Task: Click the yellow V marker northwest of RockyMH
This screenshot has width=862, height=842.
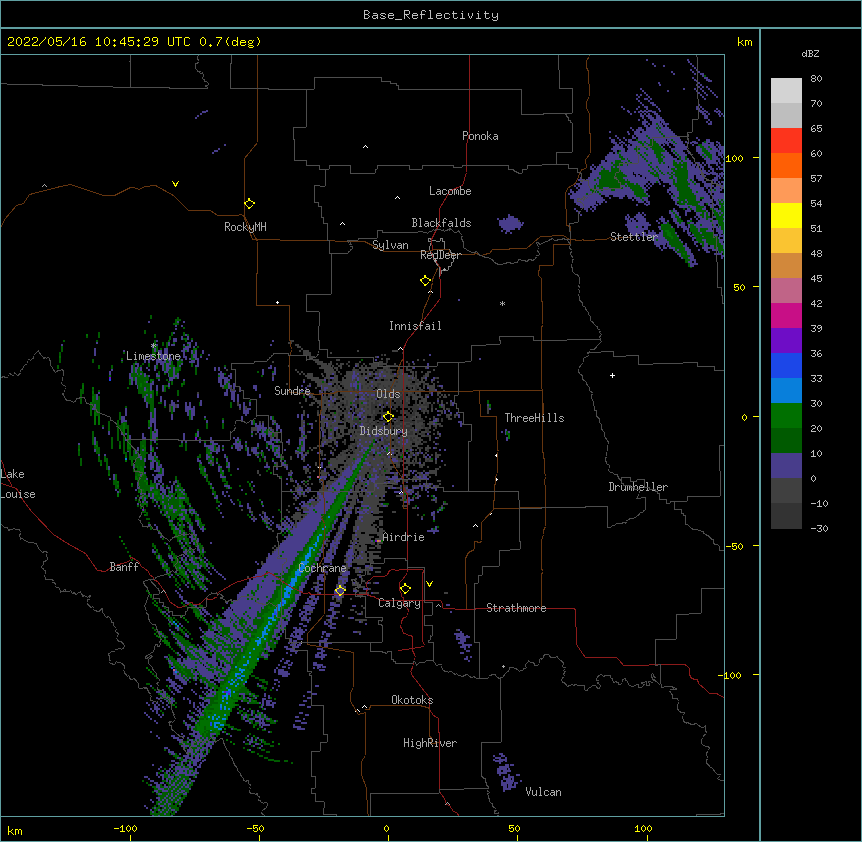Action: coord(175,184)
